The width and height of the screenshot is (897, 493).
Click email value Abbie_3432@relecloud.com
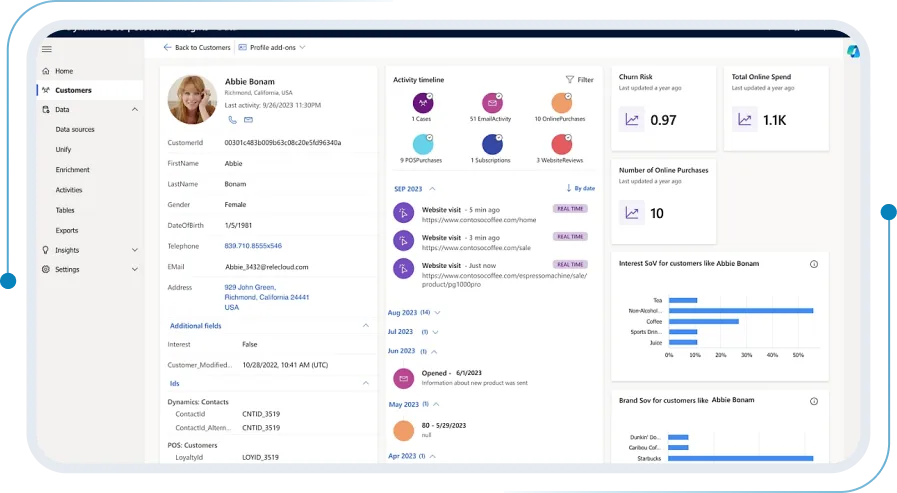click(x=267, y=267)
